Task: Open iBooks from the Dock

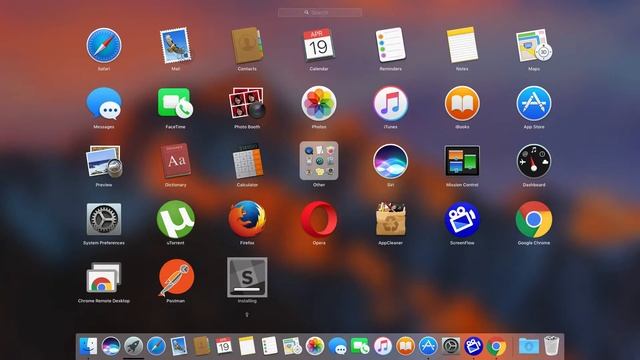Action: coord(405,347)
